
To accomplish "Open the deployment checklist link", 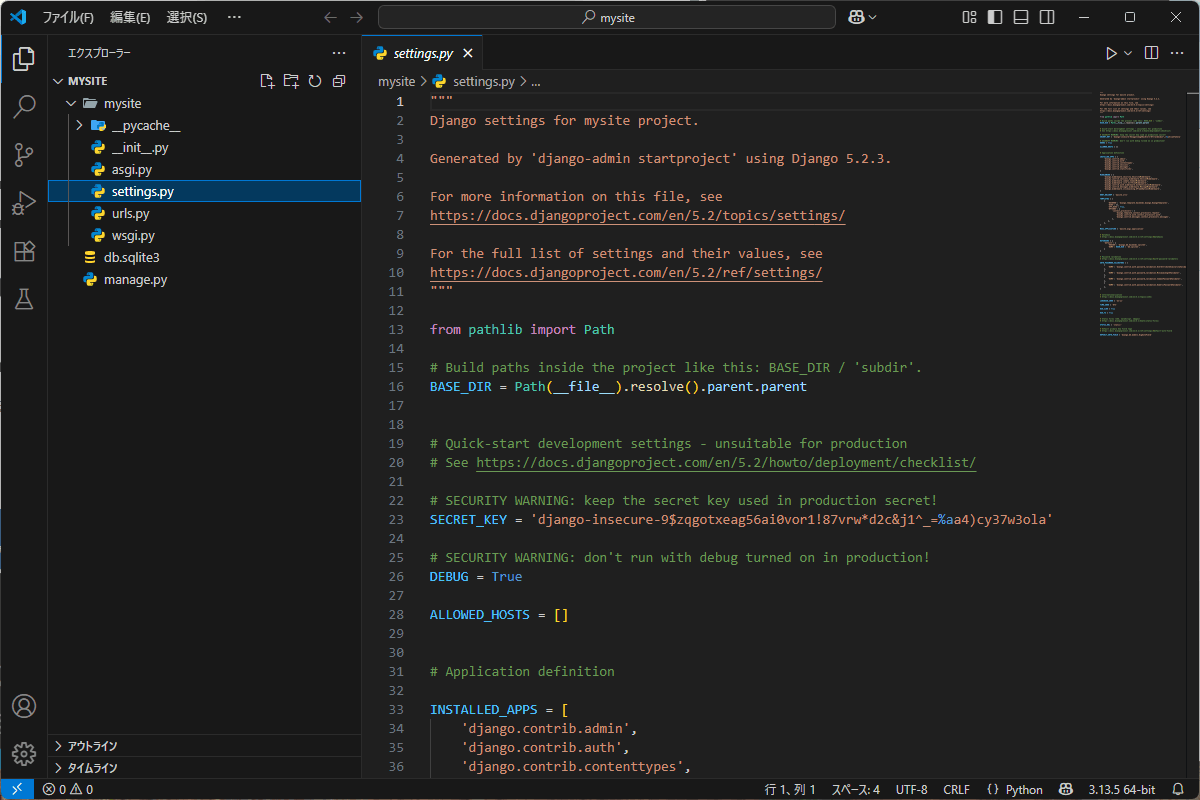I will (x=726, y=463).
